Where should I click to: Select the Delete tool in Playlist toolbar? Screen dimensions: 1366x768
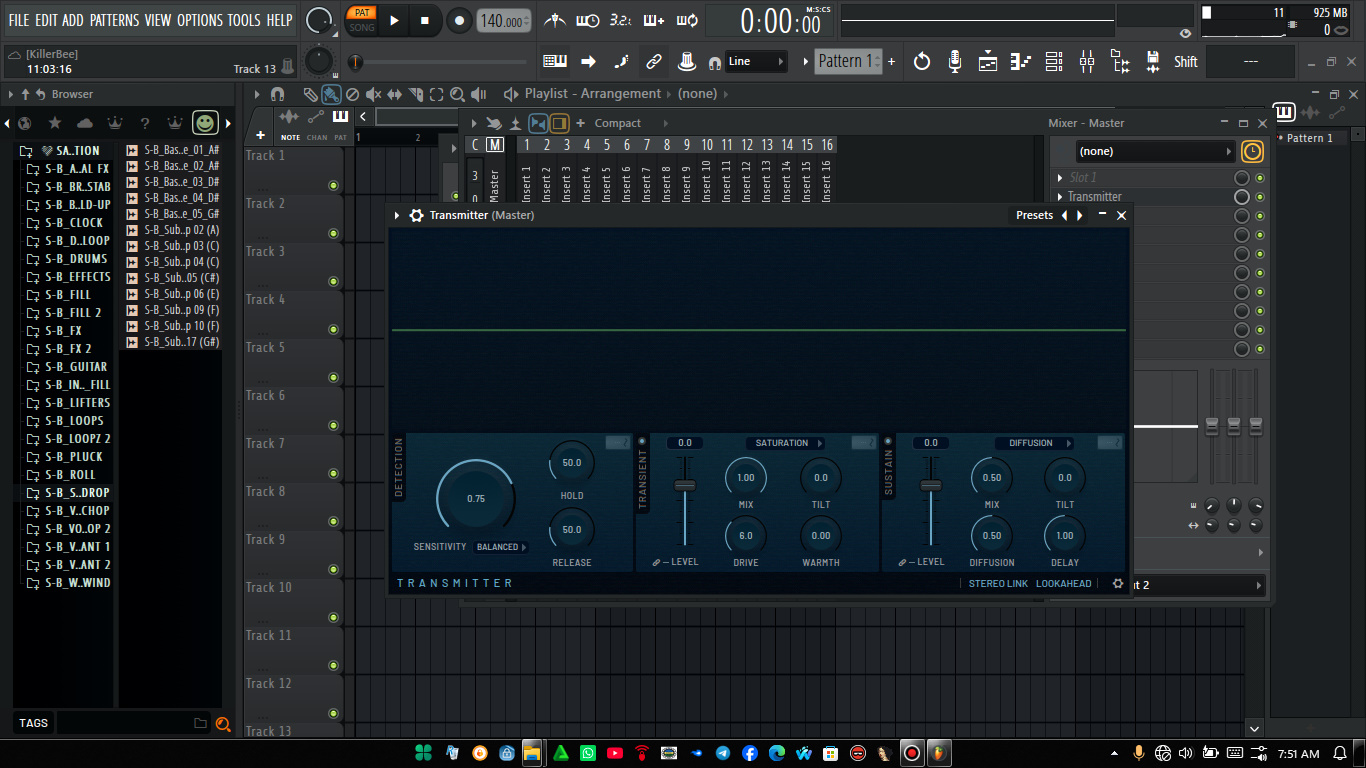click(352, 95)
